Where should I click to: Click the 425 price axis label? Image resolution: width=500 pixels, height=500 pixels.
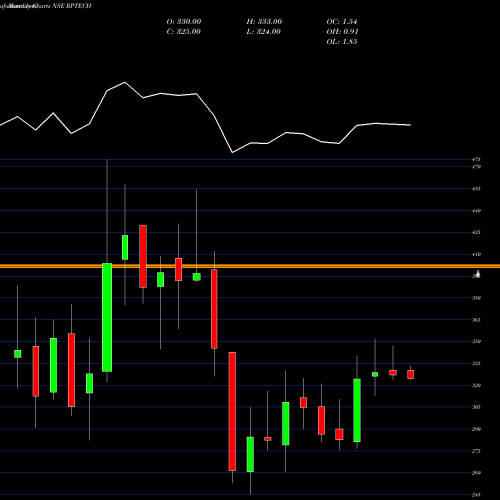pos(476,232)
